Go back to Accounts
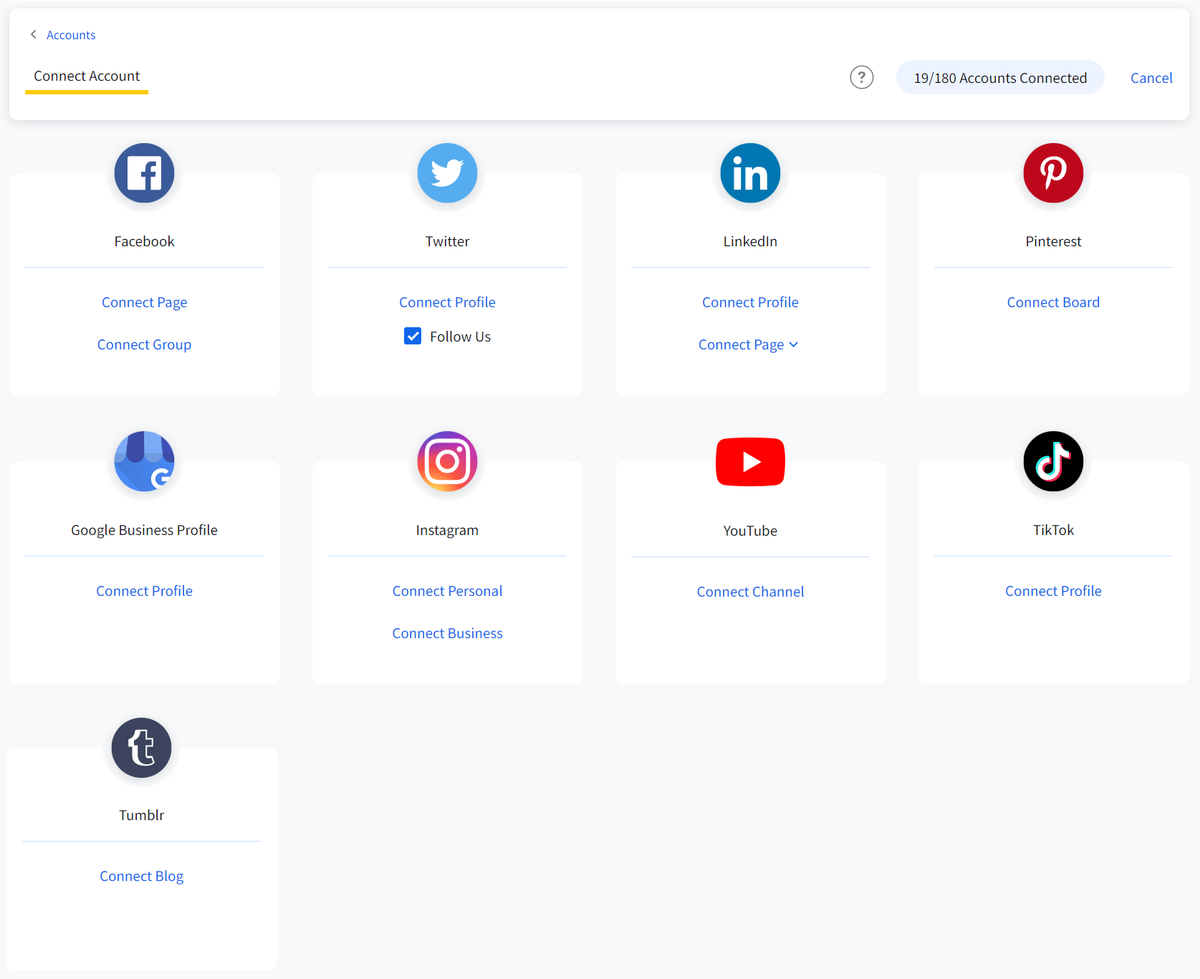 point(71,35)
